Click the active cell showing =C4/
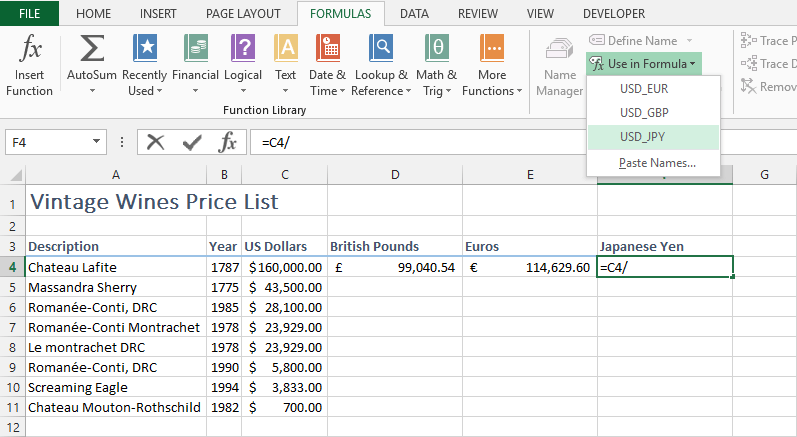The image size is (797, 437). 665,267
